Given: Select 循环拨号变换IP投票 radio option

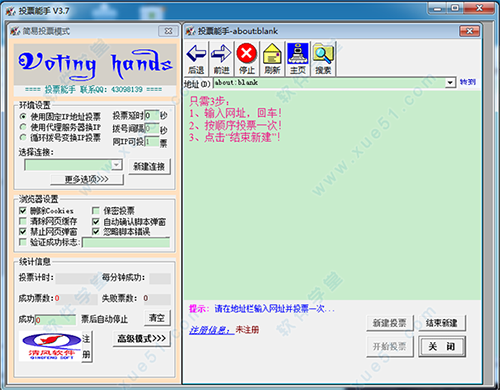Looking at the screenshot, I should (23, 137).
